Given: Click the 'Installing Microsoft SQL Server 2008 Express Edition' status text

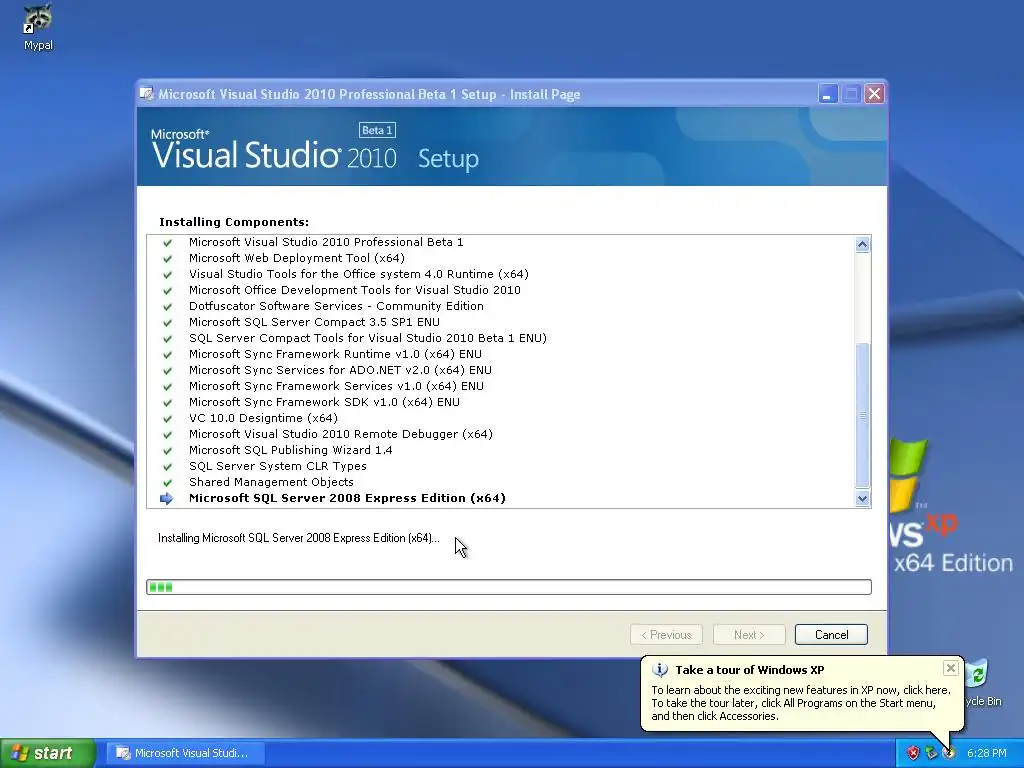Looking at the screenshot, I should click(298, 538).
